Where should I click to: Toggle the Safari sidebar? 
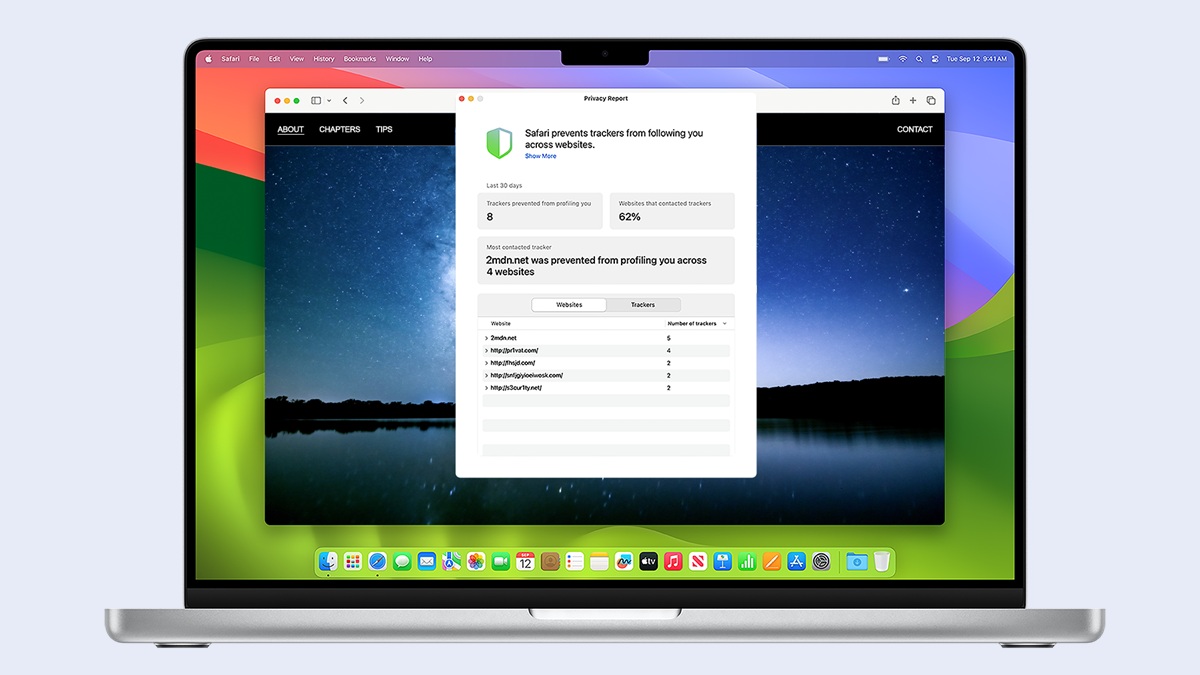pyautogui.click(x=316, y=100)
